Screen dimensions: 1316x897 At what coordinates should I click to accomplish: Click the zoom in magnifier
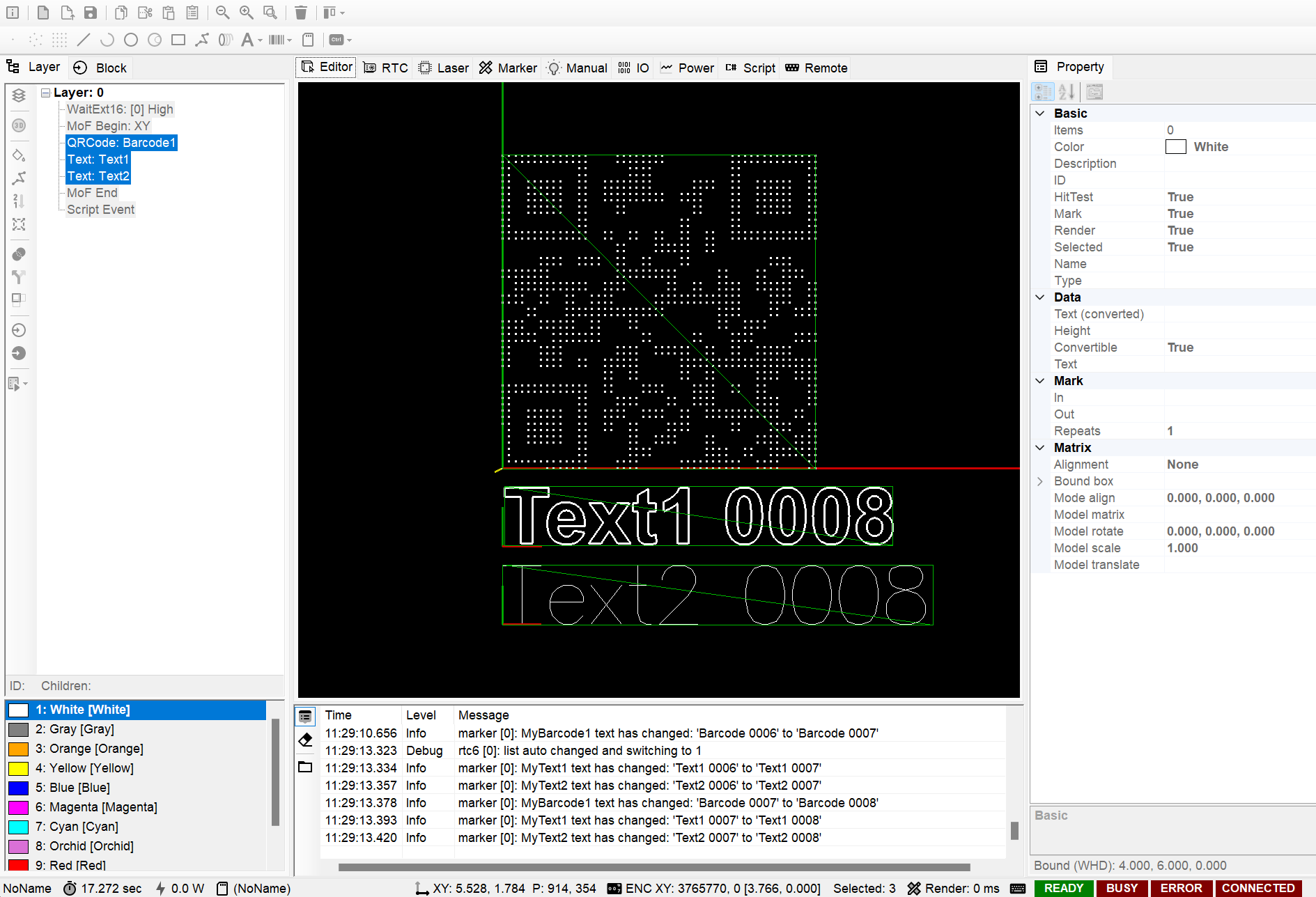tap(246, 13)
